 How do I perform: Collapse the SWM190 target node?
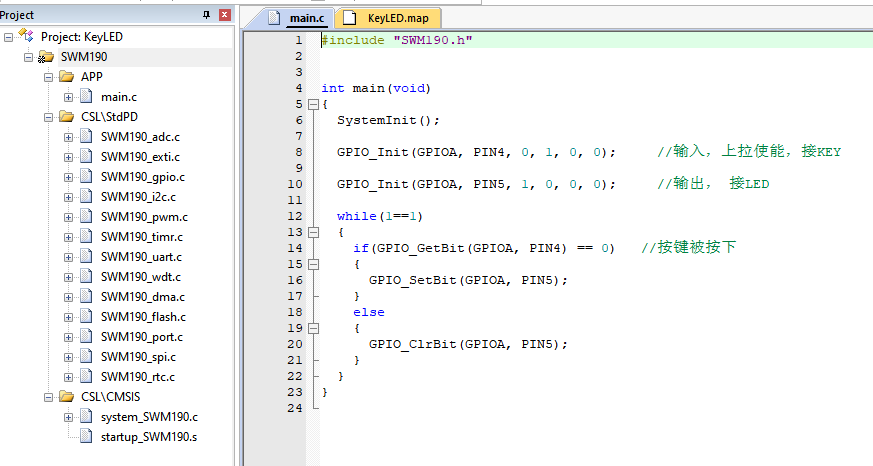[28, 57]
